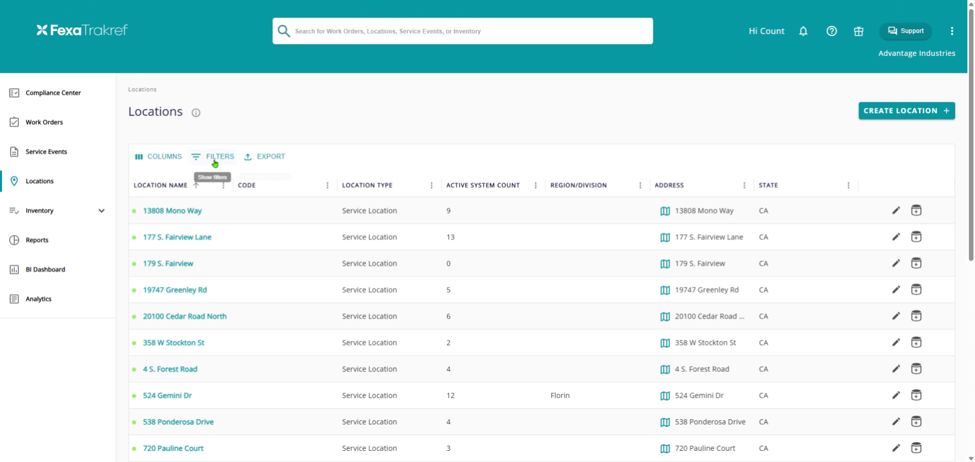Edit the 358 W Stockton St location
Image resolution: width=975 pixels, height=462 pixels.
pos(896,343)
